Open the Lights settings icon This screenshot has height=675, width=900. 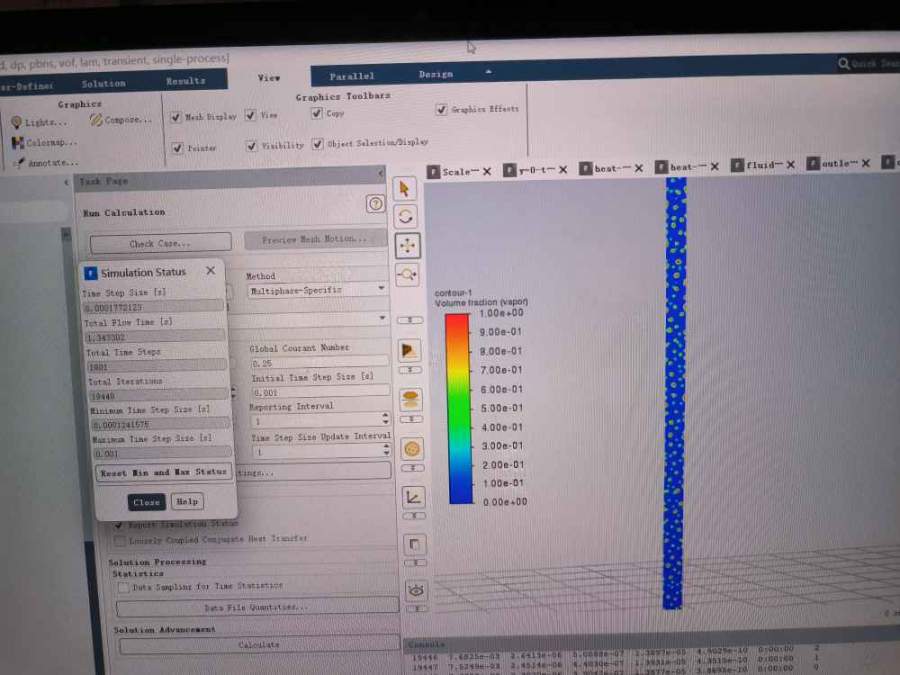coord(17,122)
